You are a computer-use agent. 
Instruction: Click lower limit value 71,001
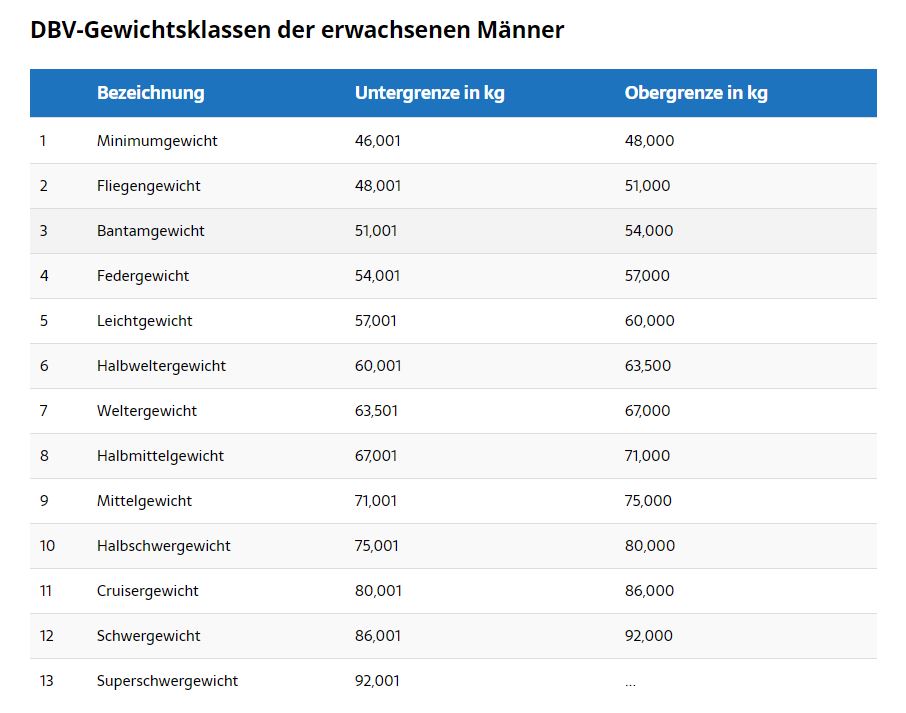pyautogui.click(x=376, y=502)
